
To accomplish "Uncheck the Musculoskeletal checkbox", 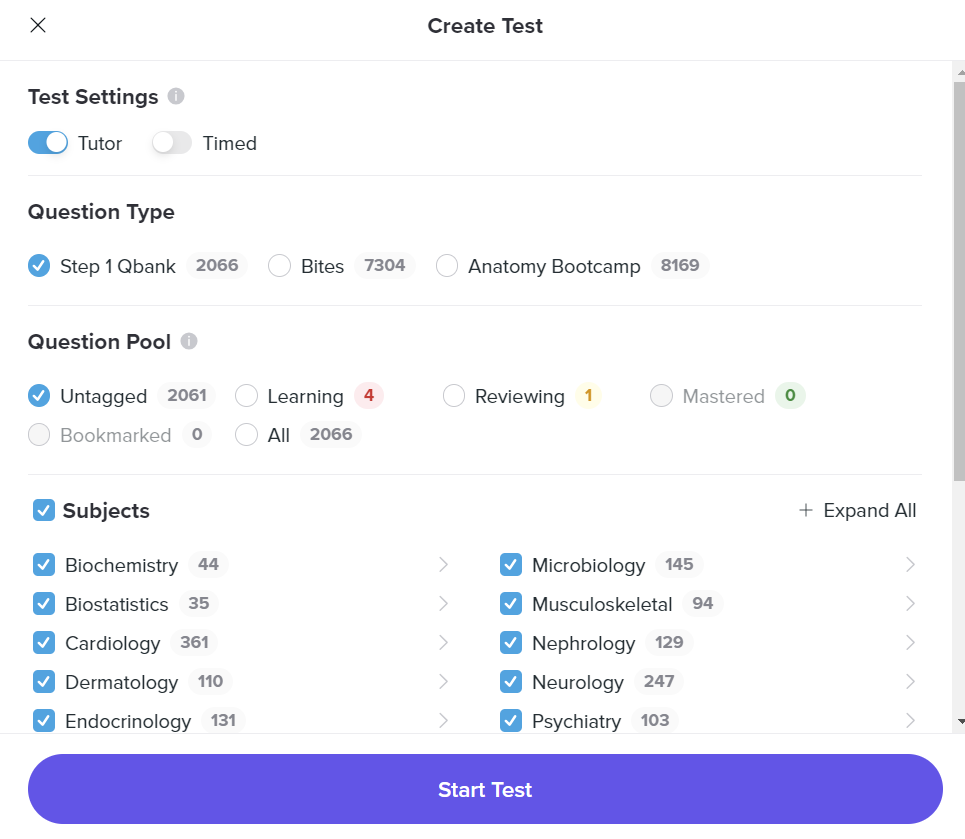I will 511,604.
